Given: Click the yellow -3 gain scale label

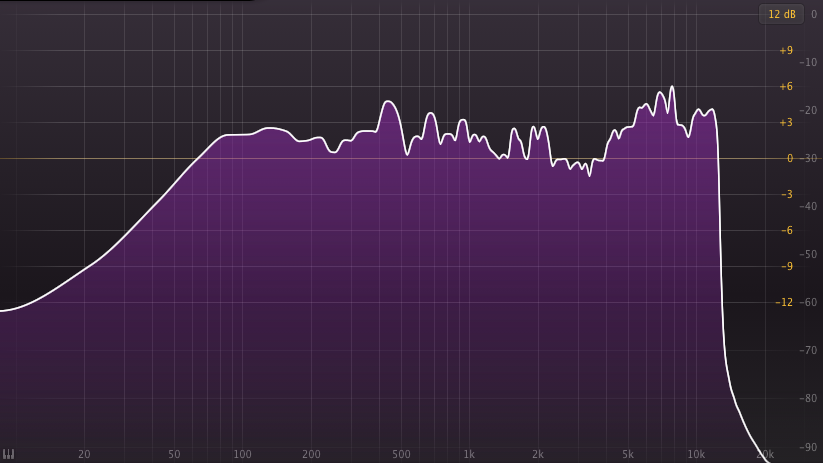Looking at the screenshot, I should pos(786,195).
